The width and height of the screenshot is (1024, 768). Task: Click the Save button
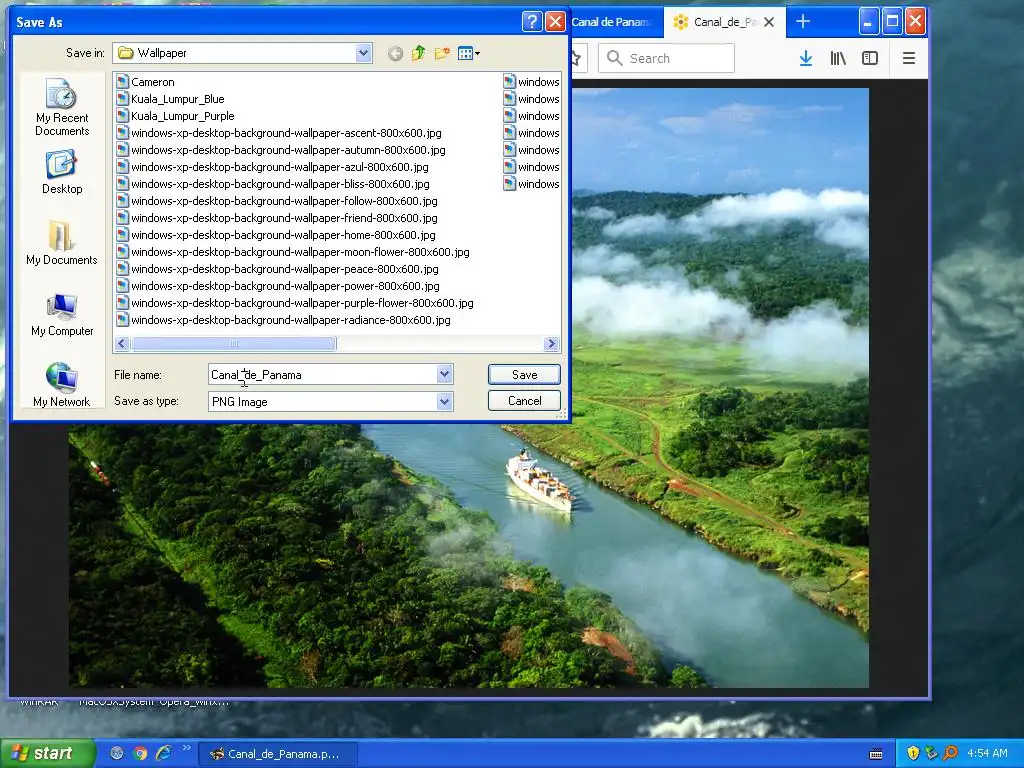coord(524,374)
